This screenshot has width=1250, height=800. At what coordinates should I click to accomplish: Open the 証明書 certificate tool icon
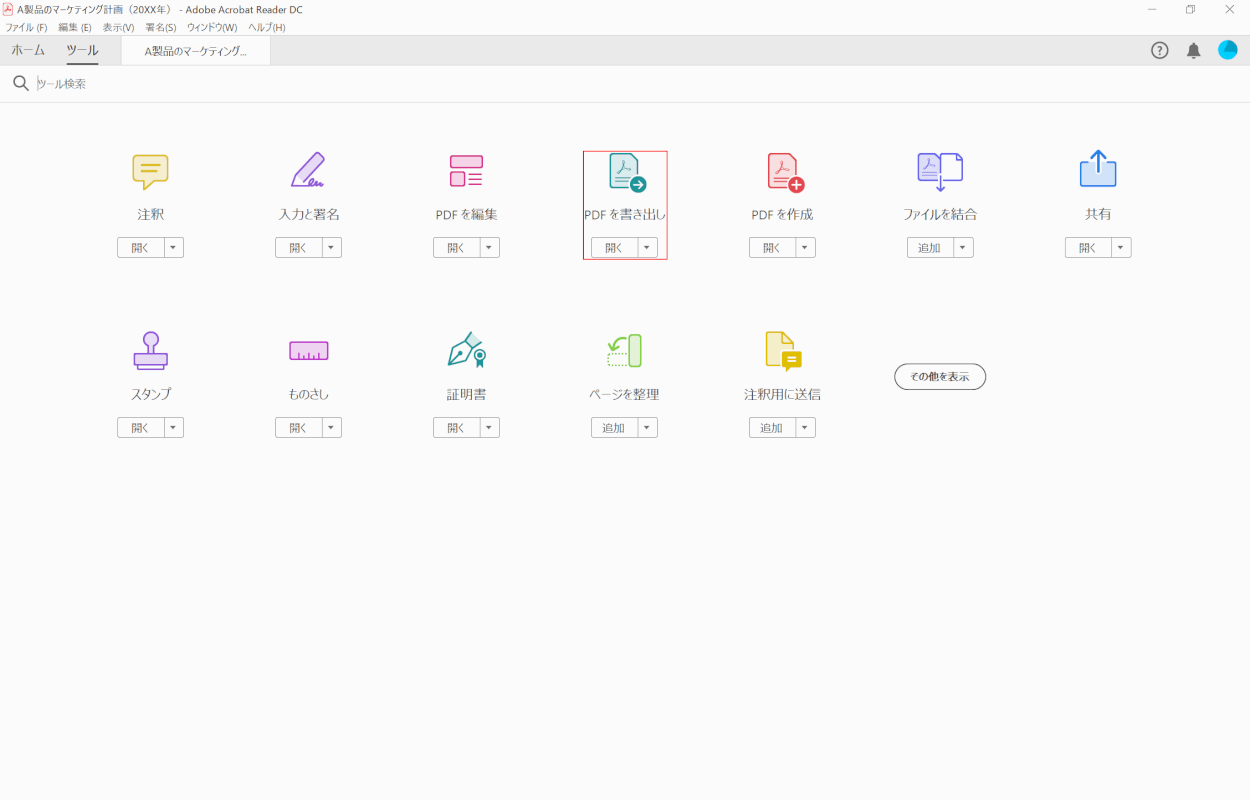[466, 351]
